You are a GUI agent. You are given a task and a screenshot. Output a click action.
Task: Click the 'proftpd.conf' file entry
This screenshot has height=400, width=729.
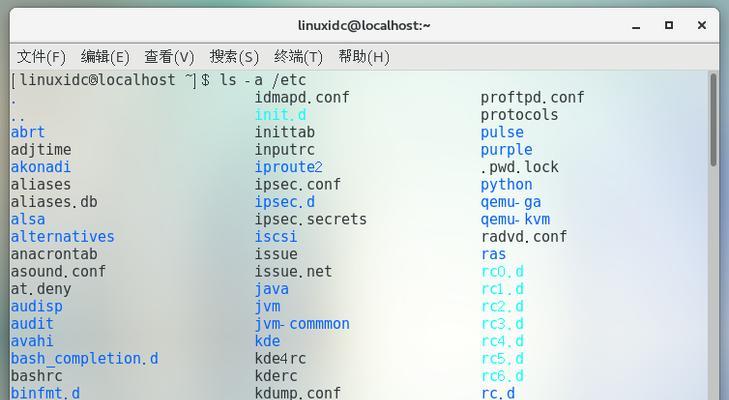click(x=532, y=97)
